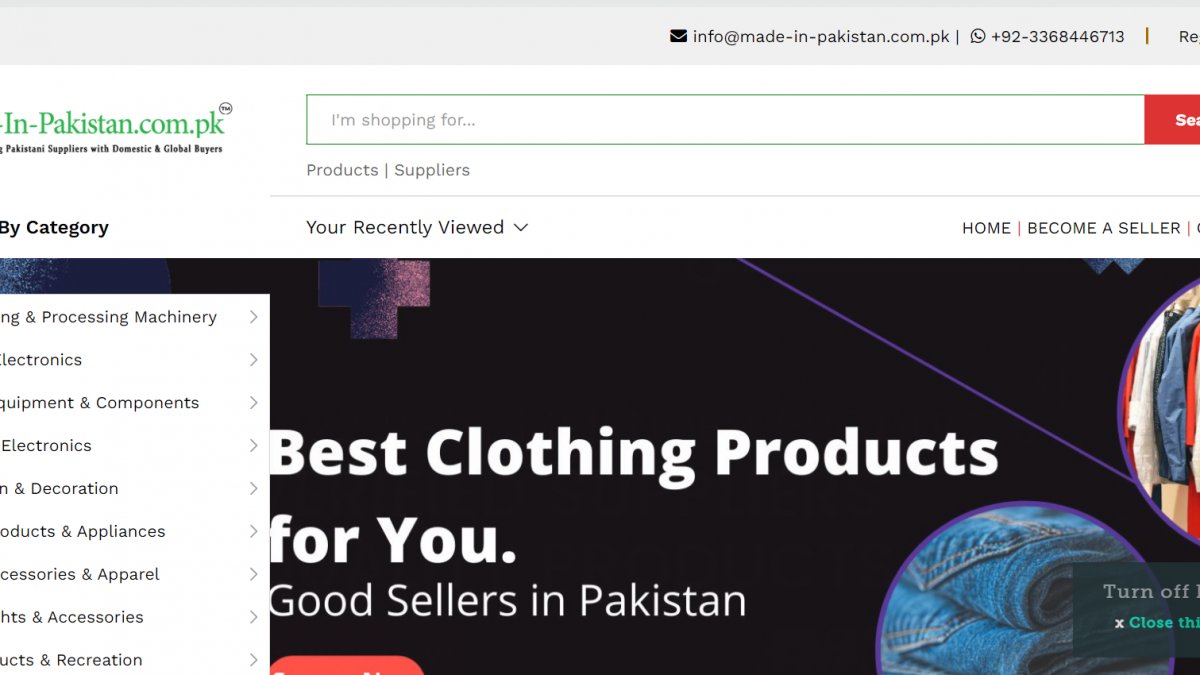1200x675 pixels.
Task: Expand Equipment & Components category arrow
Action: coord(254,403)
